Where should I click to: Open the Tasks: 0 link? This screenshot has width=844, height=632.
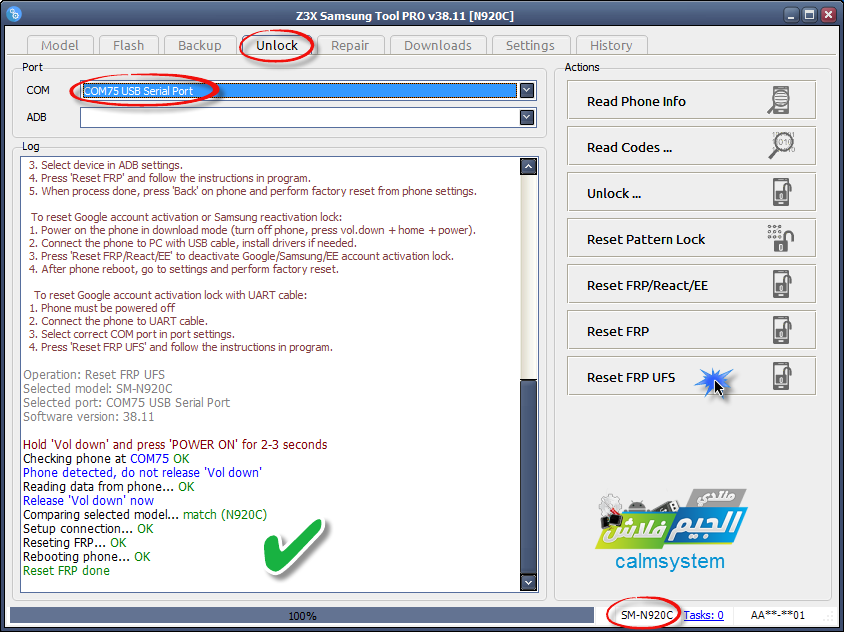coord(704,615)
